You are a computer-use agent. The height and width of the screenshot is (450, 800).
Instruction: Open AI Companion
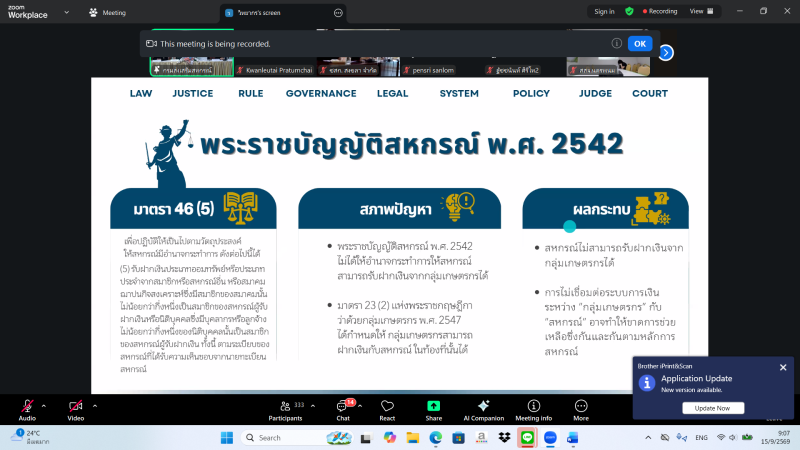483,410
